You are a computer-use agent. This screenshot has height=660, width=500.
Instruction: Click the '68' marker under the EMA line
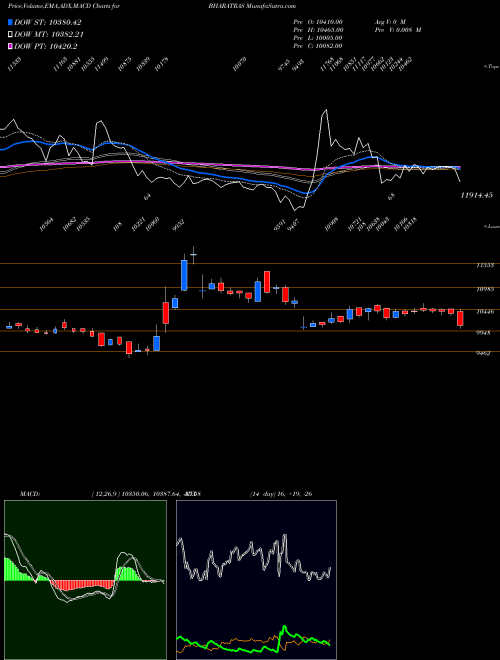click(x=391, y=196)
